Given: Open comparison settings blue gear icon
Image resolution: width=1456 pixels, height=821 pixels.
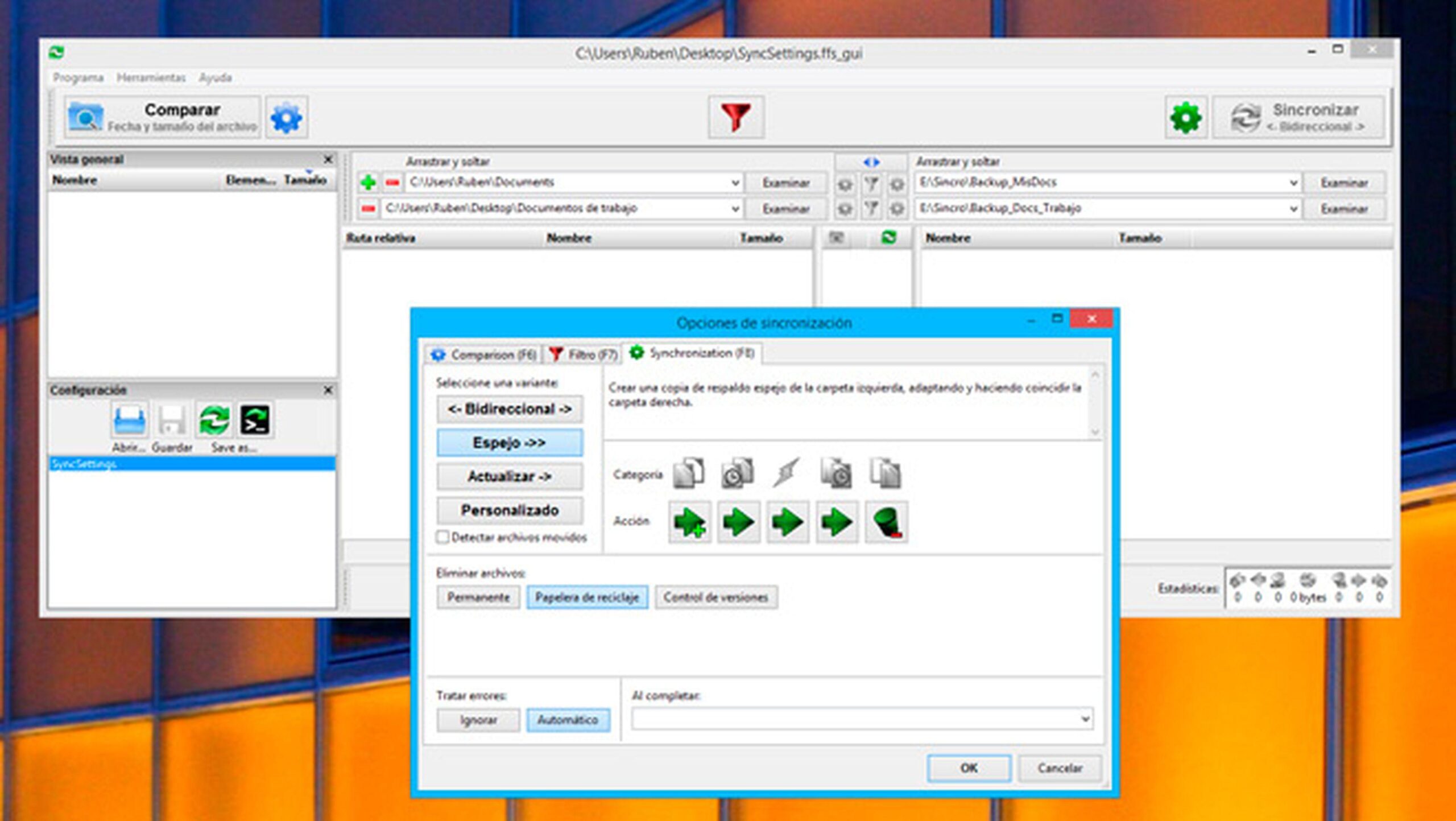Looking at the screenshot, I should (287, 118).
